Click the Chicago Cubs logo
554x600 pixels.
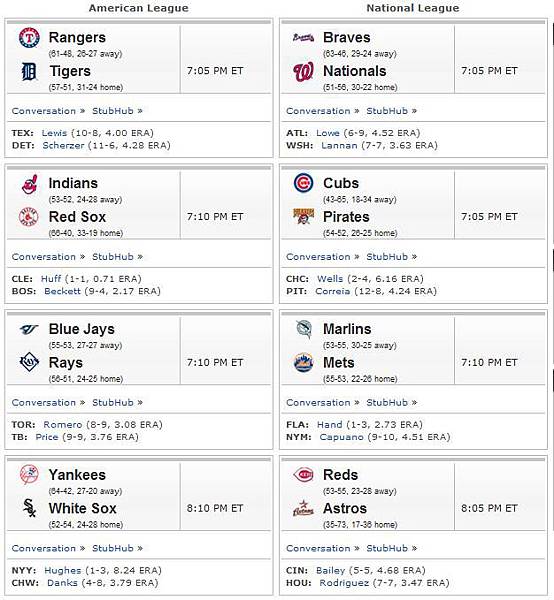[304, 183]
